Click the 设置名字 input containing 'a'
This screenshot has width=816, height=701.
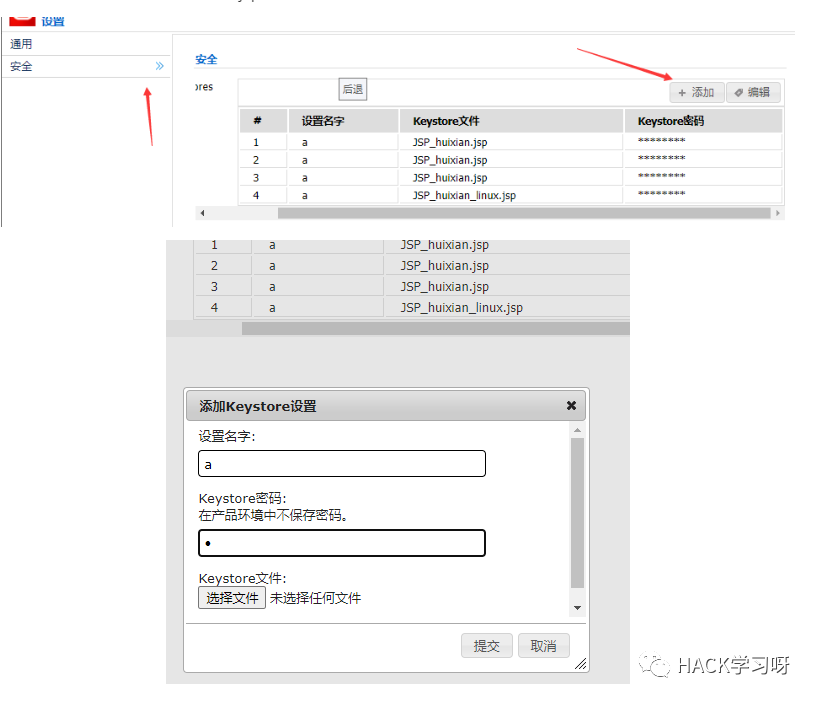coord(341,463)
